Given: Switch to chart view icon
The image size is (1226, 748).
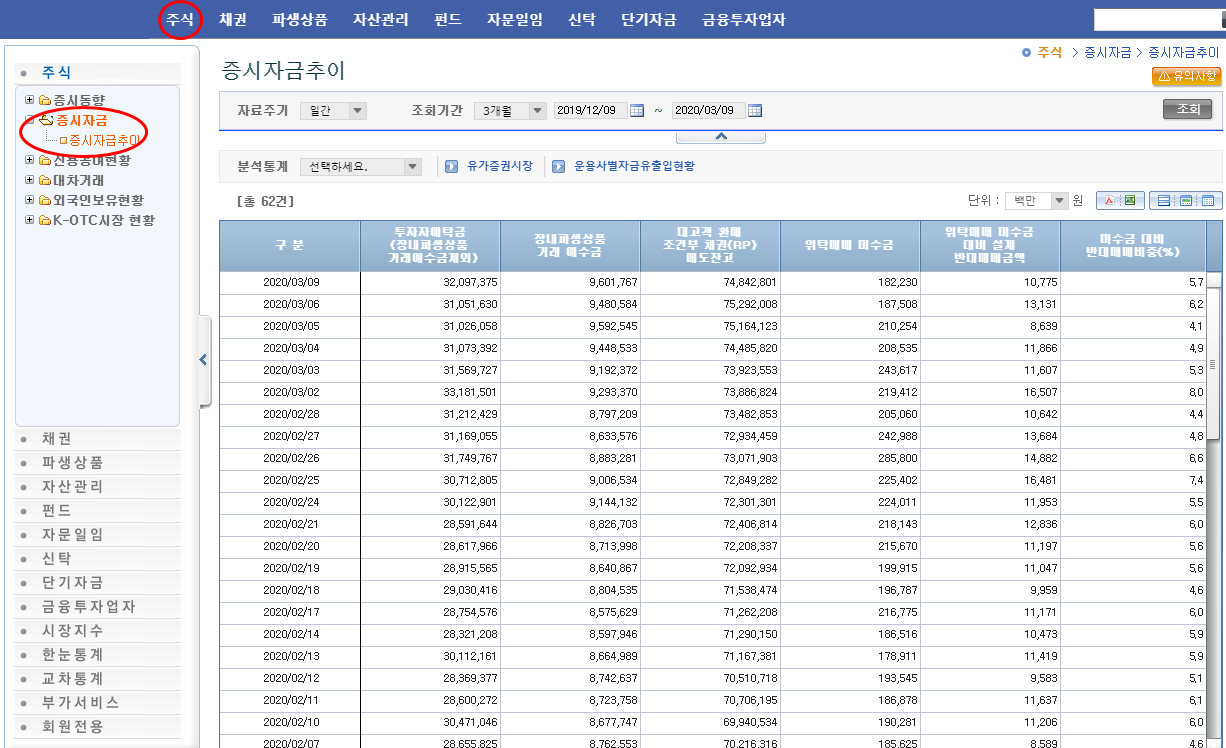Looking at the screenshot, I should click(1185, 201).
